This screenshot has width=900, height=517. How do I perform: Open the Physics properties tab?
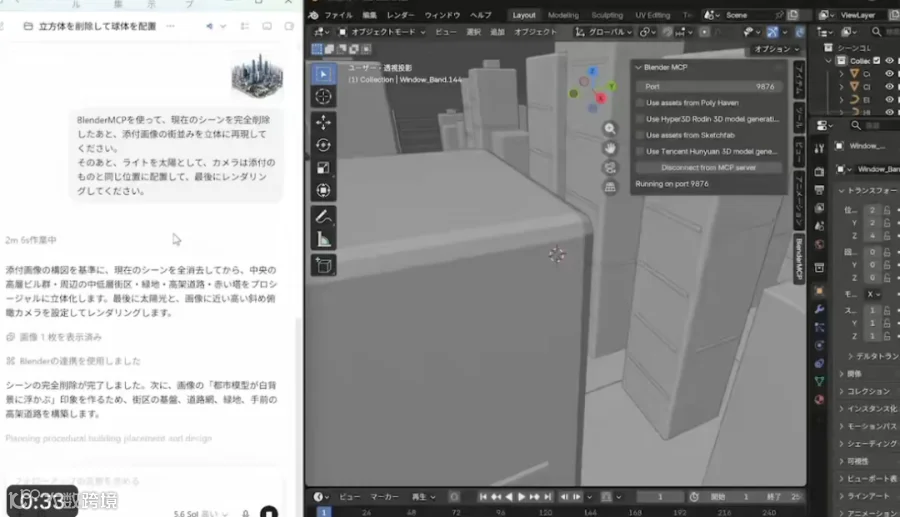[819, 345]
